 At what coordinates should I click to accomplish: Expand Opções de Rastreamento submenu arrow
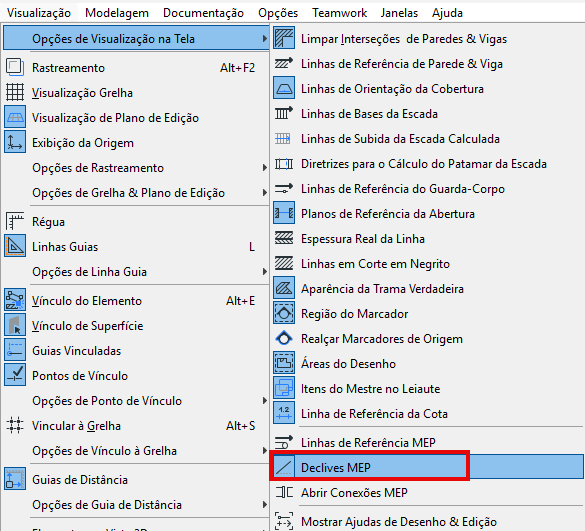264,168
